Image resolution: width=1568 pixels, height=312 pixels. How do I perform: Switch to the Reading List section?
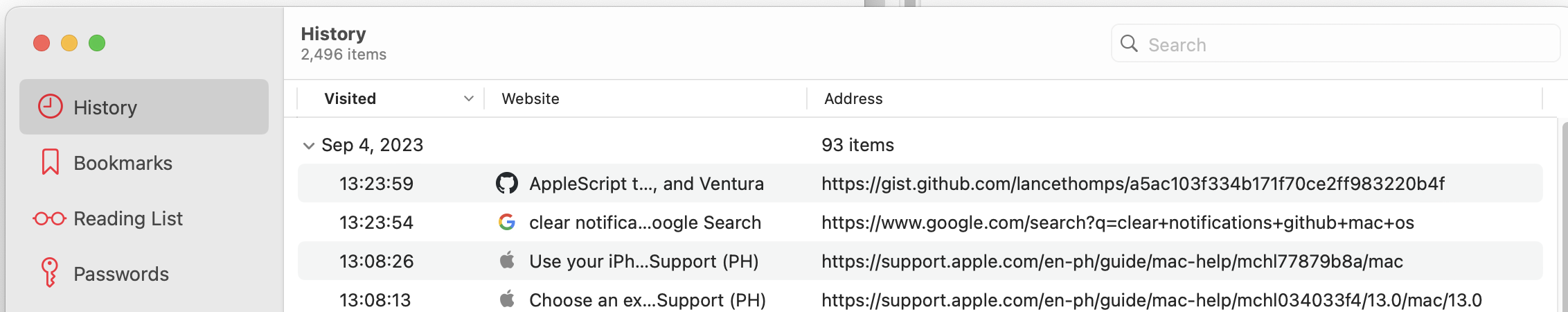click(x=128, y=218)
